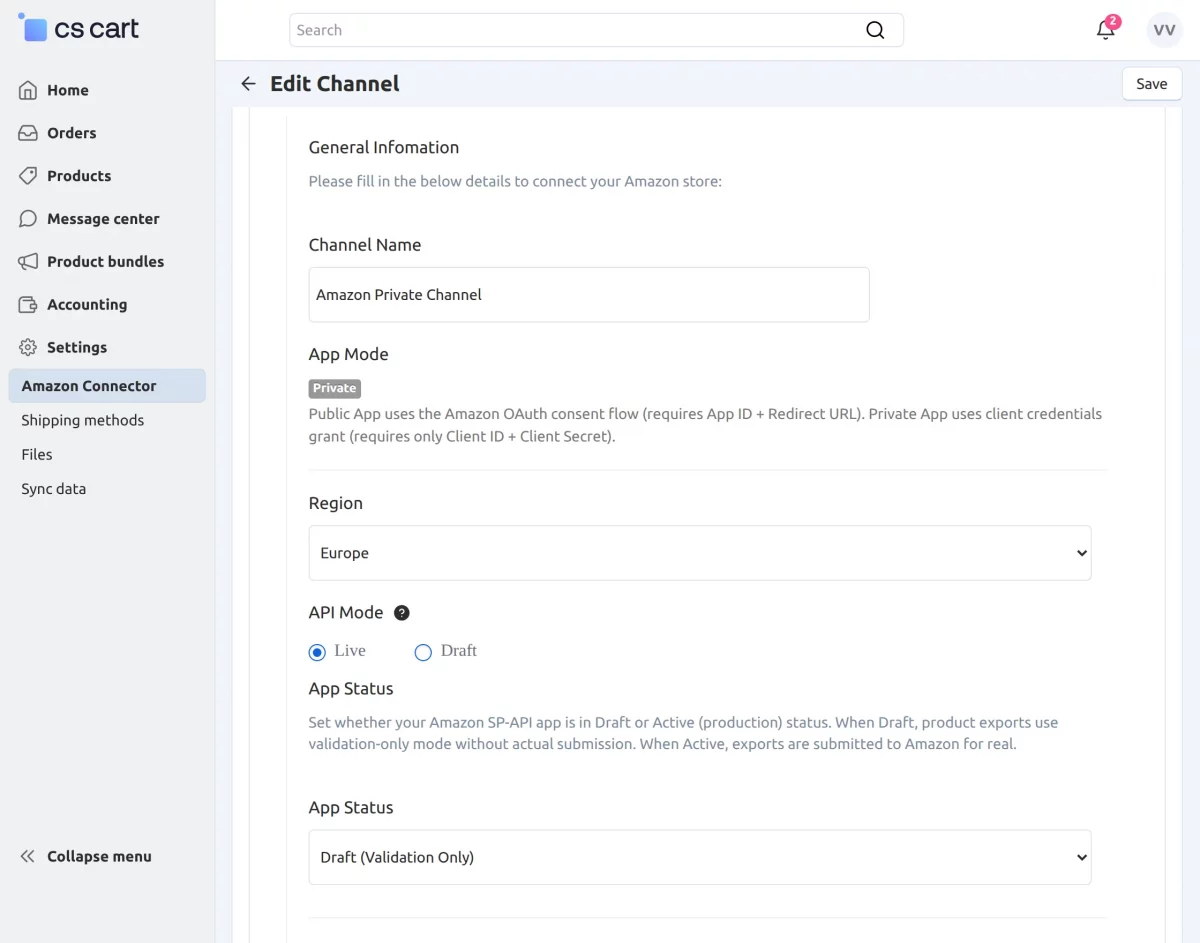The width and height of the screenshot is (1200, 943).
Task: Focus the top Search field
Action: coord(596,30)
